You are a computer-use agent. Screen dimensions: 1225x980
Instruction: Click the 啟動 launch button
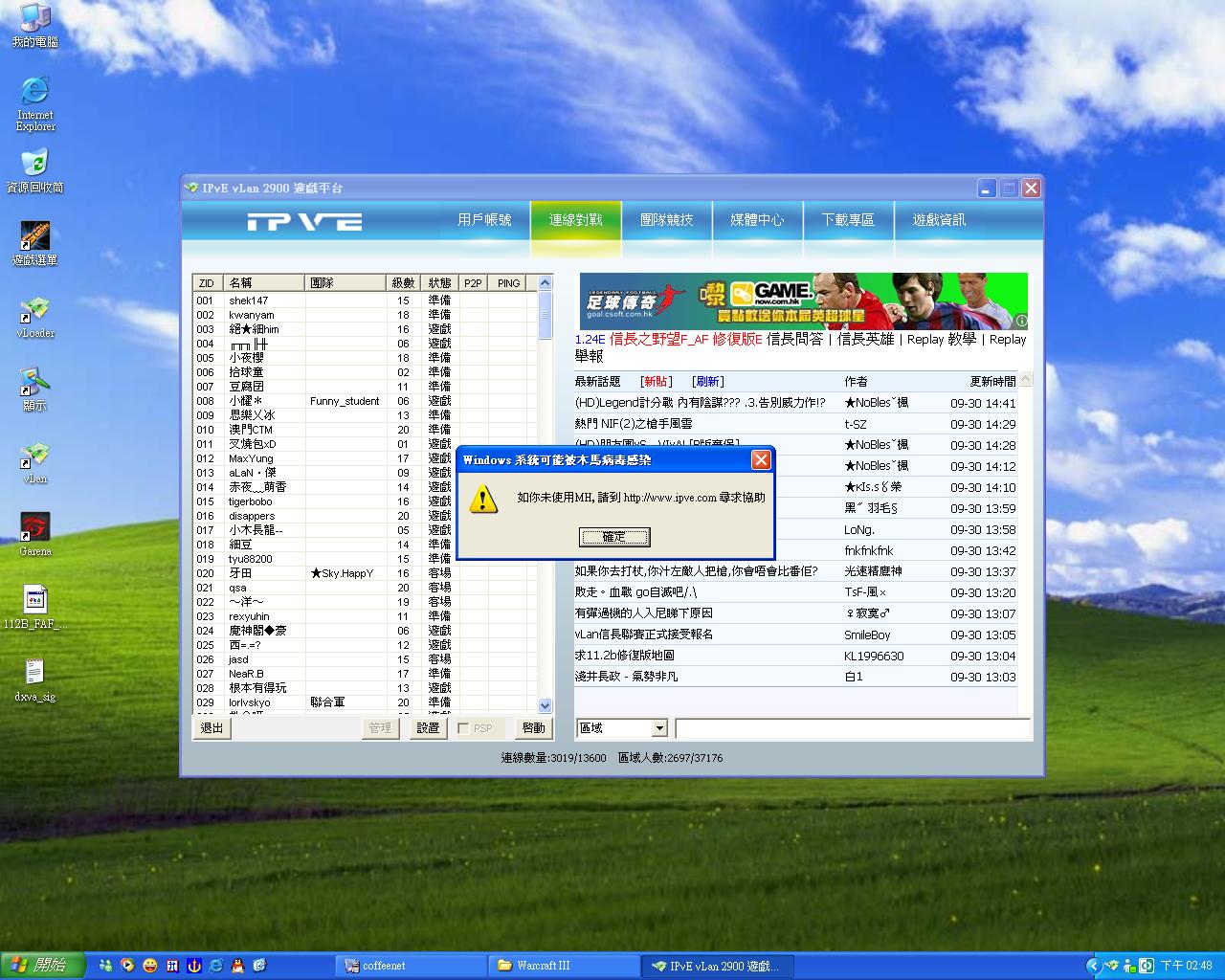click(533, 728)
